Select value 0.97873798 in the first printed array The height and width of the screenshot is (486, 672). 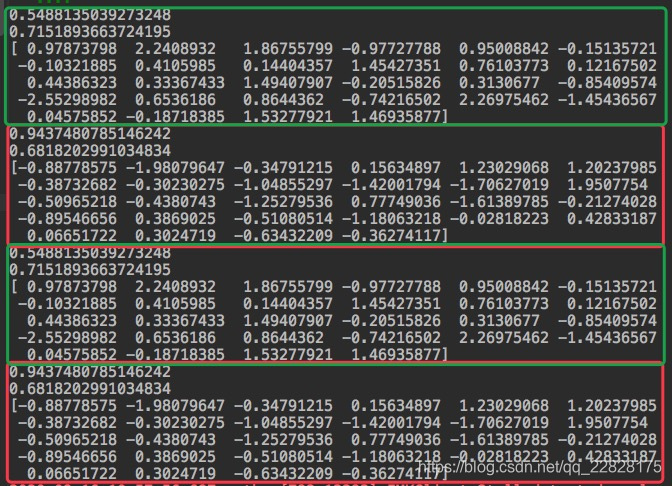[72, 48]
